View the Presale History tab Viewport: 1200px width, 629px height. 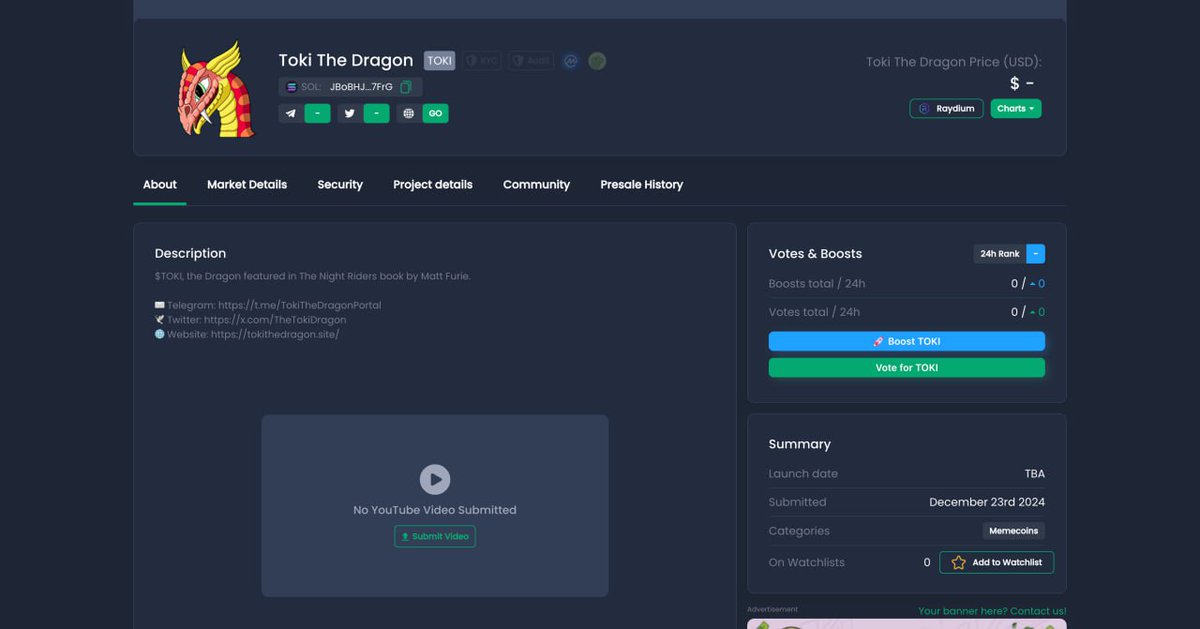642,184
